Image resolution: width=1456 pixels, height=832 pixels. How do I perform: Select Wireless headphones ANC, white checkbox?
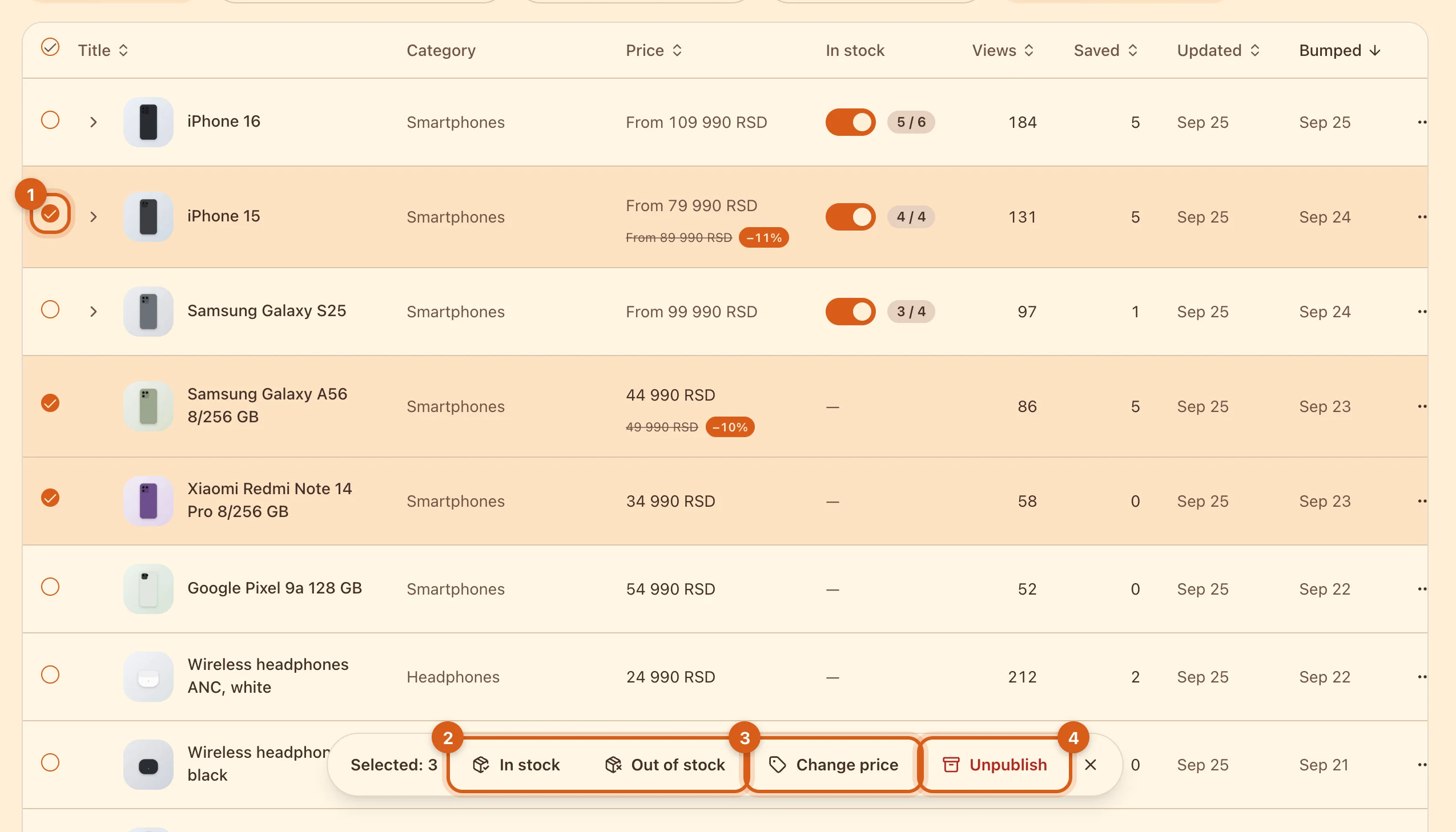coord(50,676)
